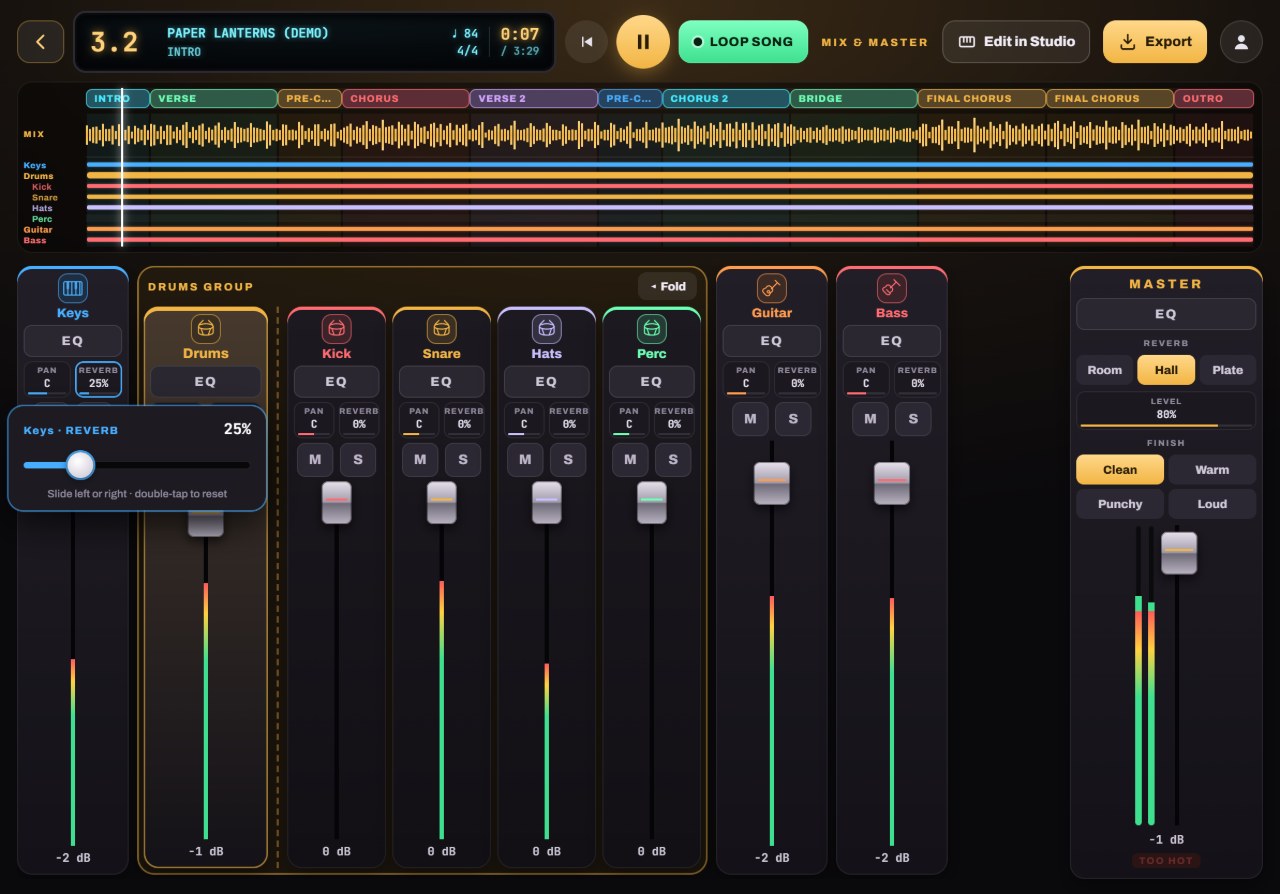Click the Perc drum icon
Image resolution: width=1280 pixels, height=894 pixels.
tap(652, 329)
